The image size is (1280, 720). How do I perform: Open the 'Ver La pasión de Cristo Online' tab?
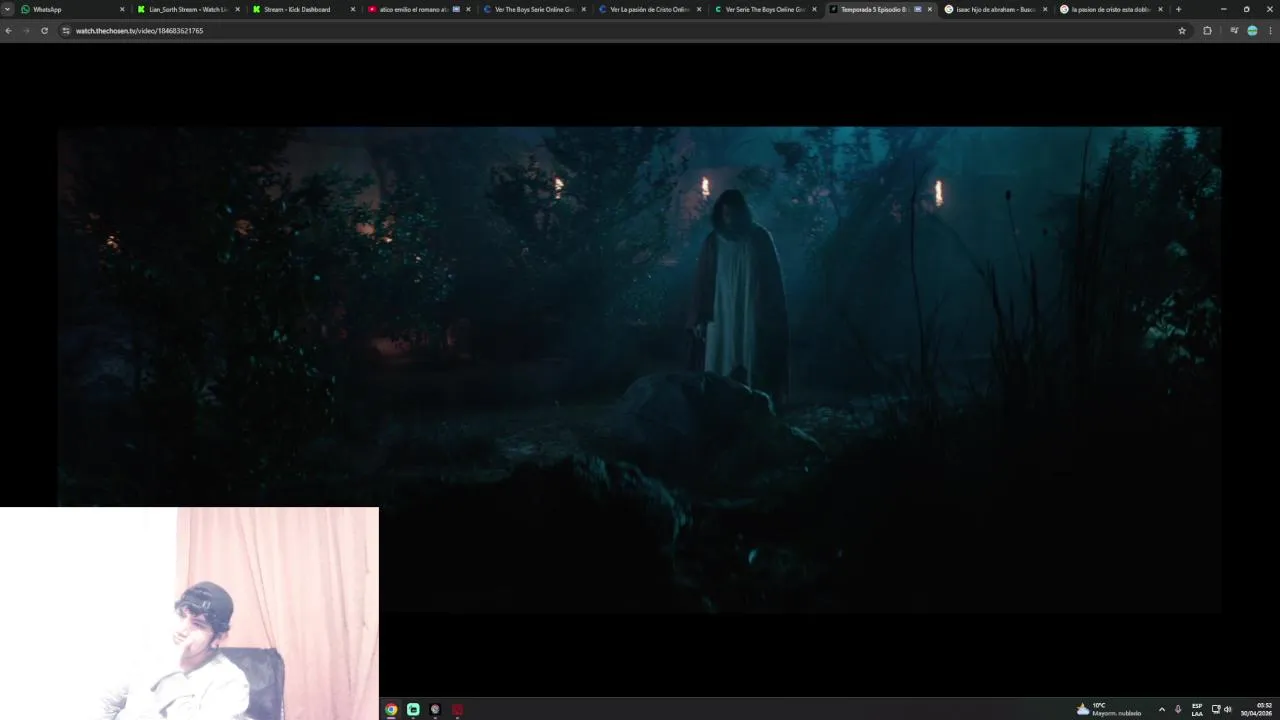tap(648, 9)
